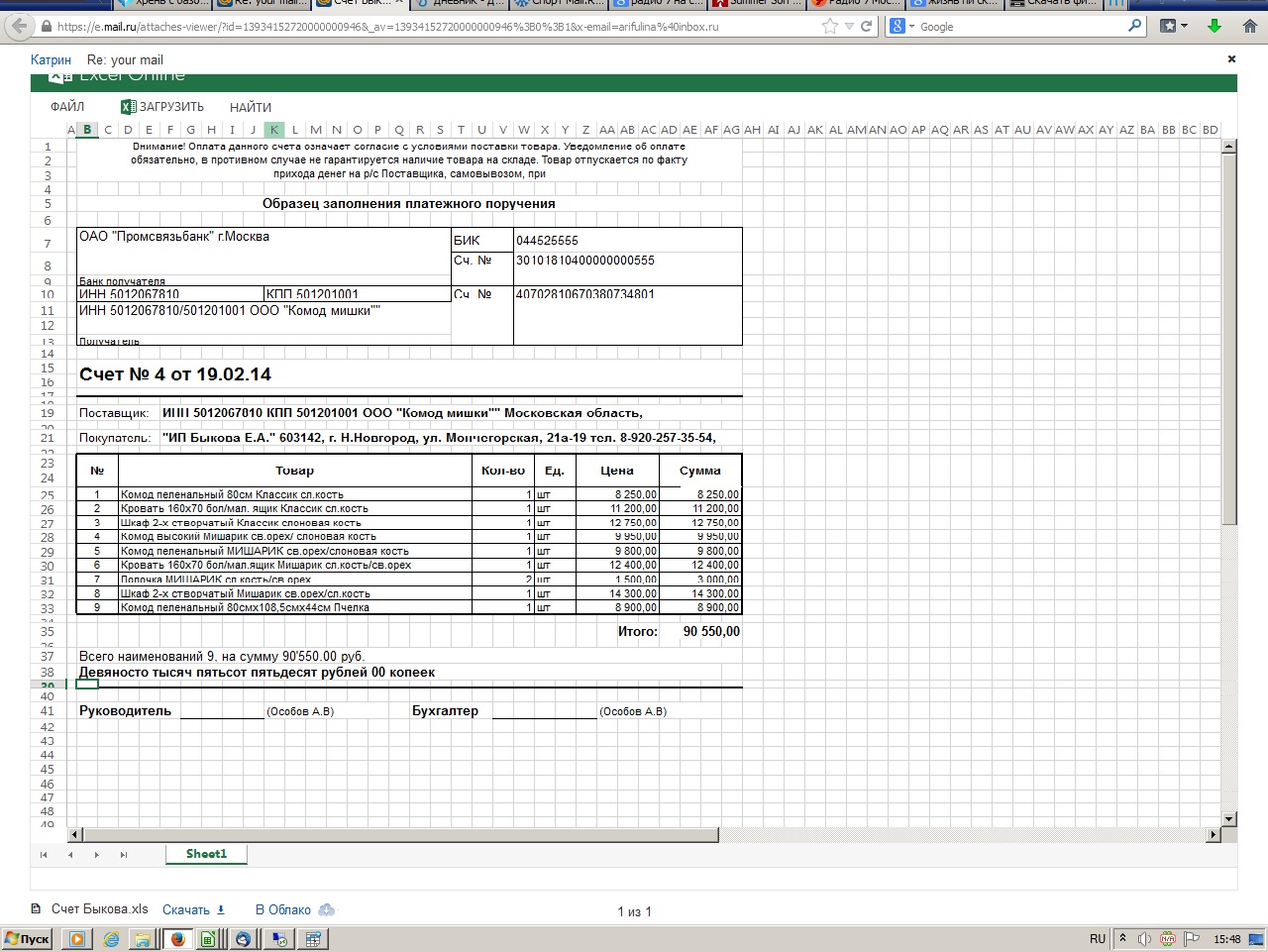Click the vertical scrollbar down arrow
The image size is (1268, 952).
click(1229, 818)
